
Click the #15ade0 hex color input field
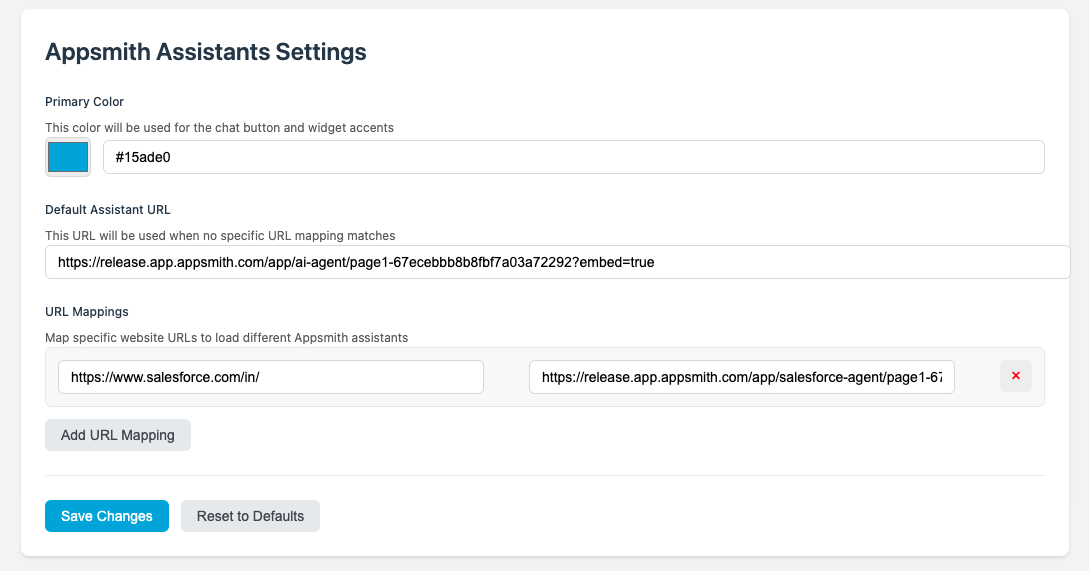573,157
